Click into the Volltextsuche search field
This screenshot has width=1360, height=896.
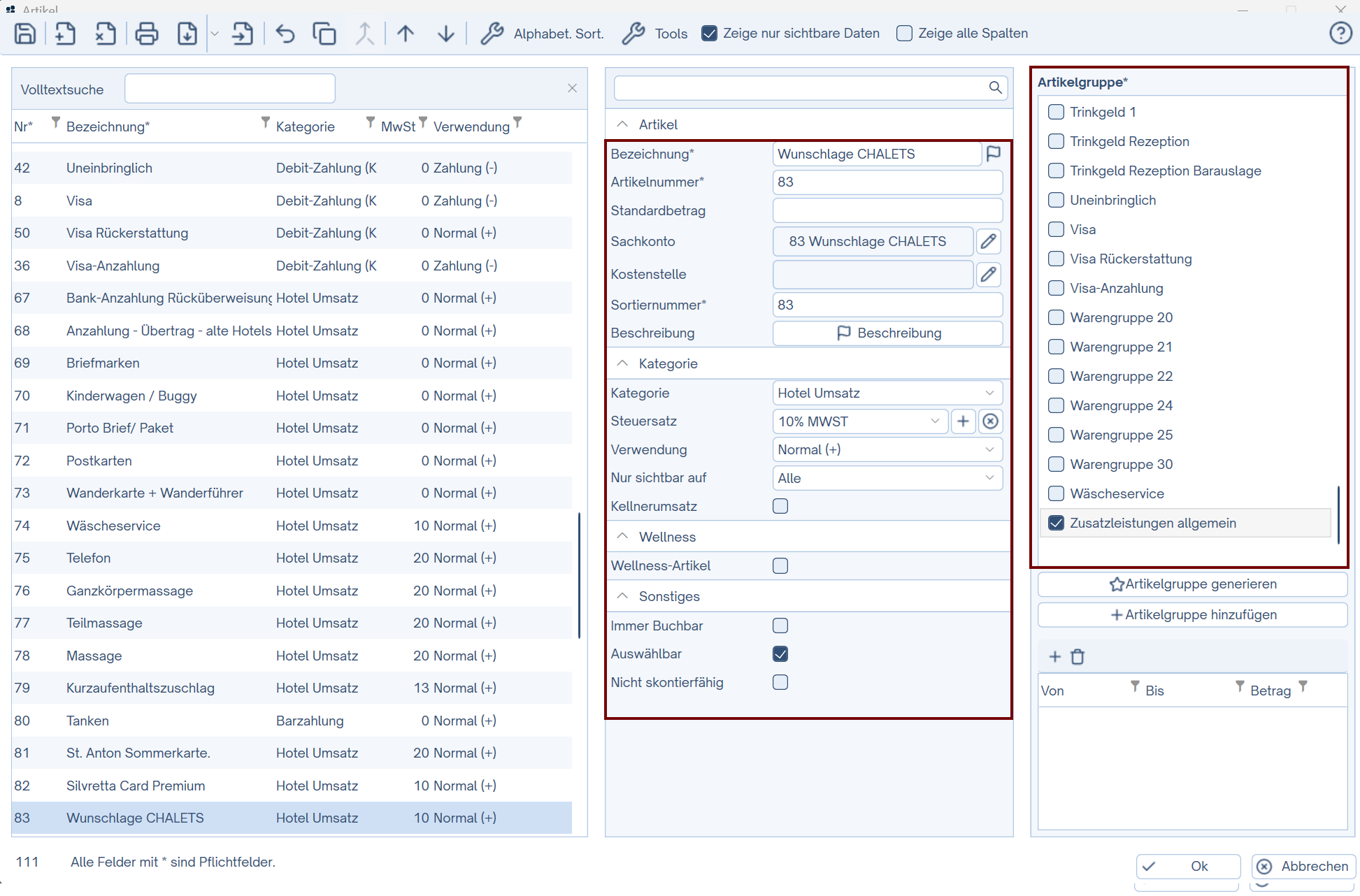click(230, 89)
